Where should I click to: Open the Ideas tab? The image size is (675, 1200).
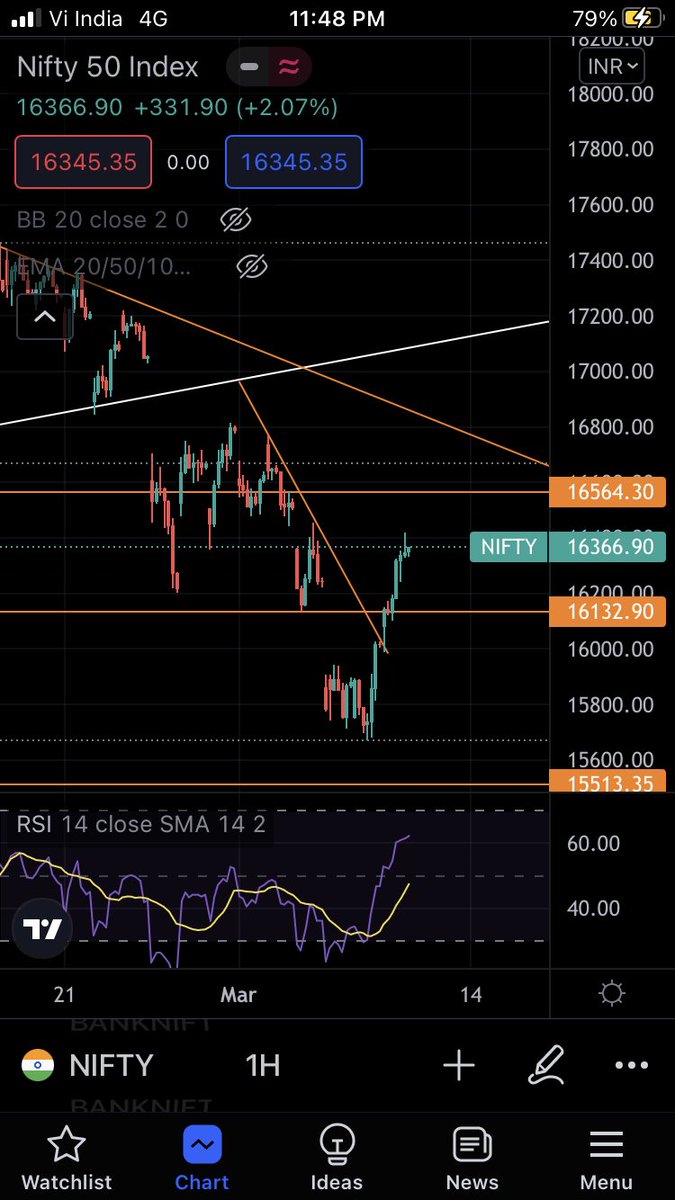click(337, 1157)
